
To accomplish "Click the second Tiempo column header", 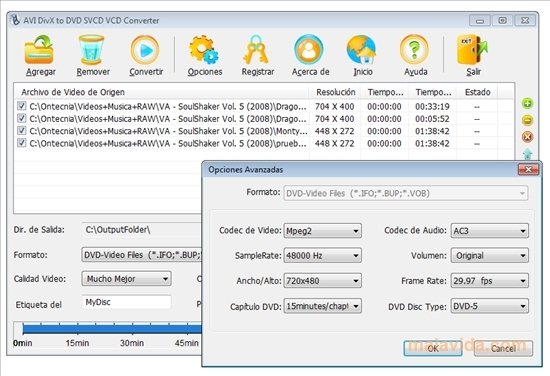I will [x=433, y=92].
